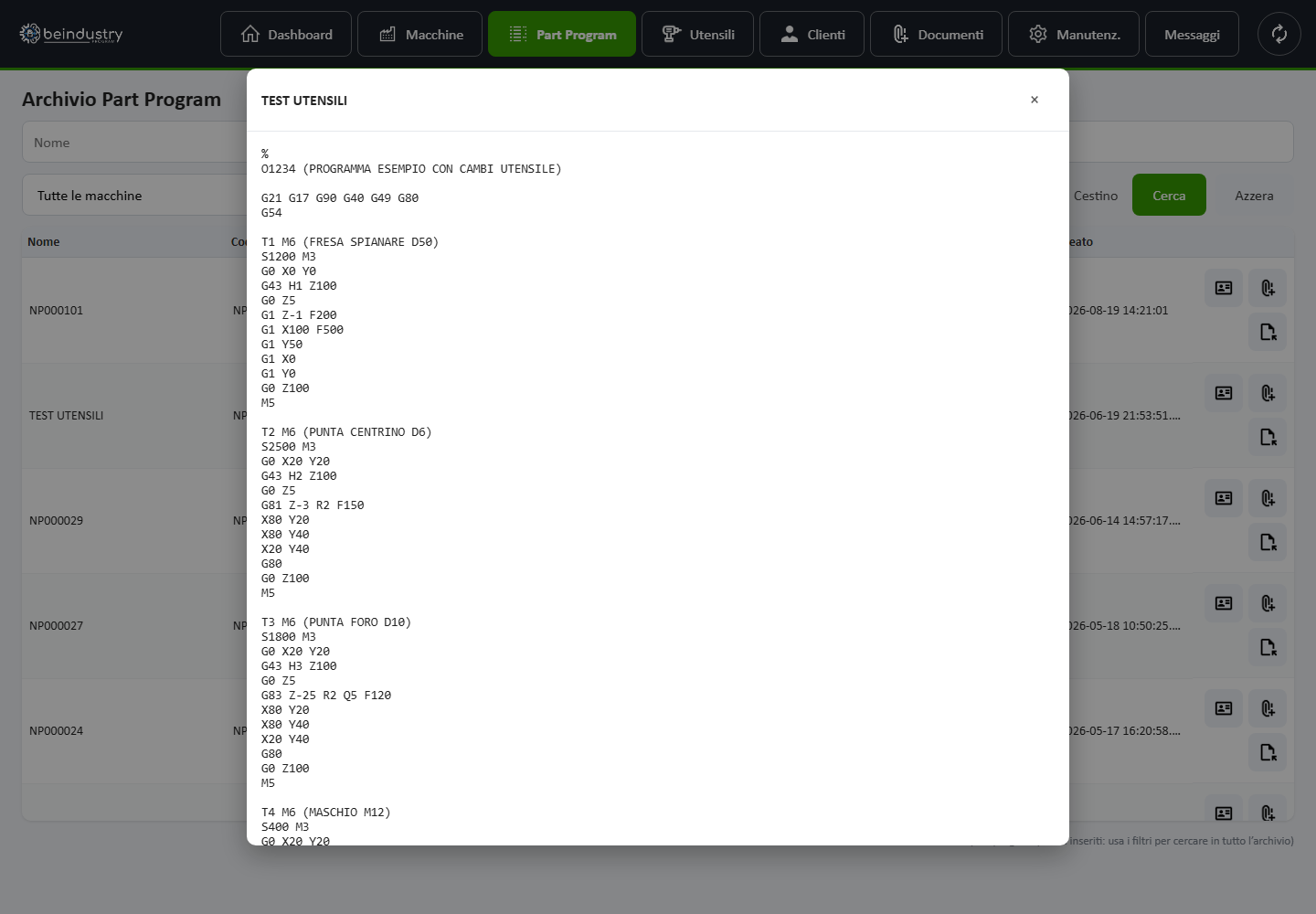Viewport: 1316px width, 914px height.
Task: Open the file icon in the TEST UTENSILI row
Action: pyautogui.click(x=1268, y=437)
